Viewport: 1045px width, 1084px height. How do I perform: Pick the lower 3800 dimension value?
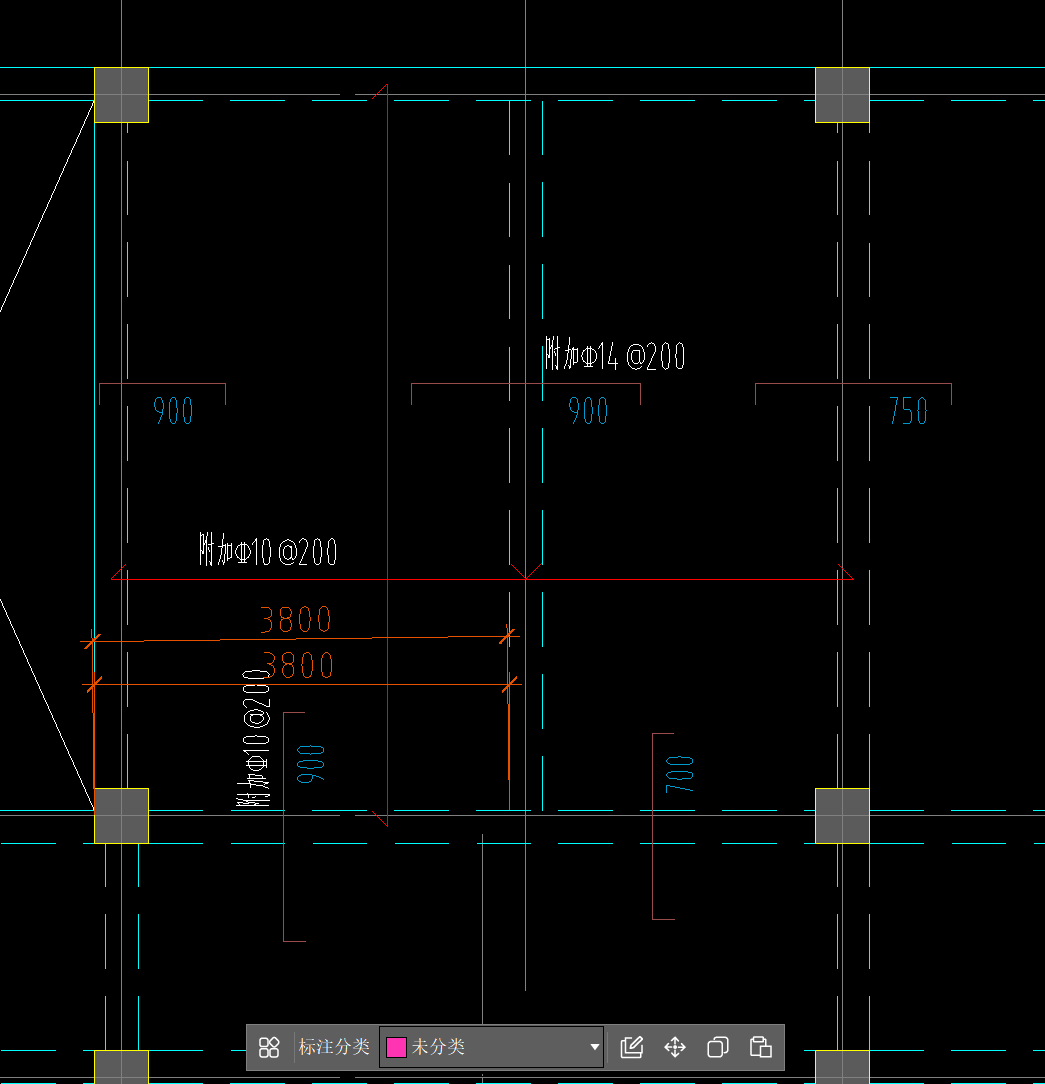click(x=299, y=666)
